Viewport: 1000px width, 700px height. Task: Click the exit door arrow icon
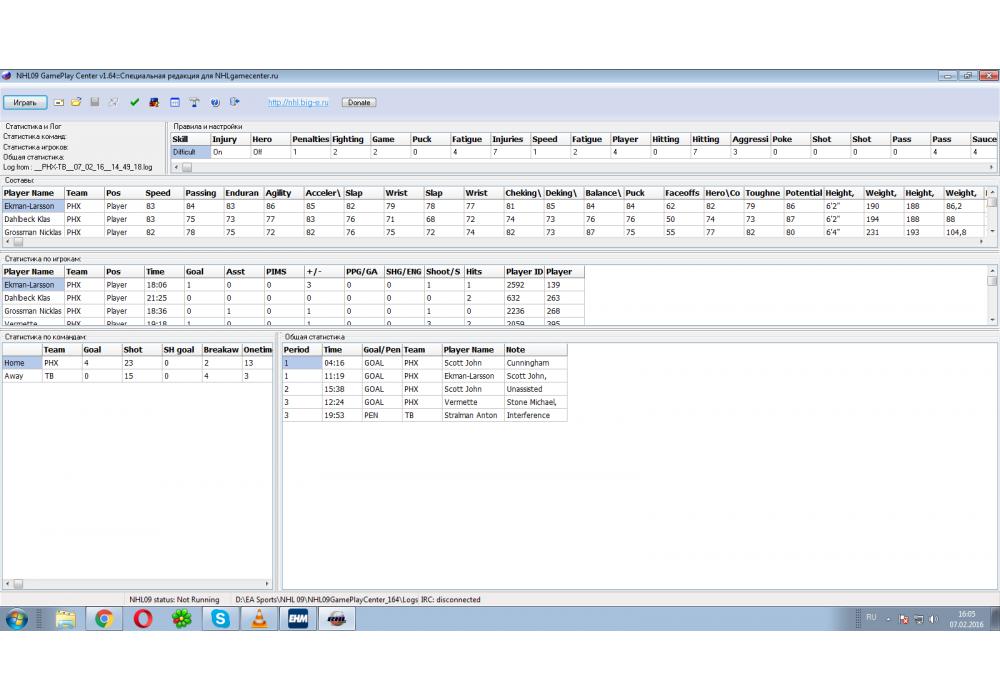coord(235,102)
